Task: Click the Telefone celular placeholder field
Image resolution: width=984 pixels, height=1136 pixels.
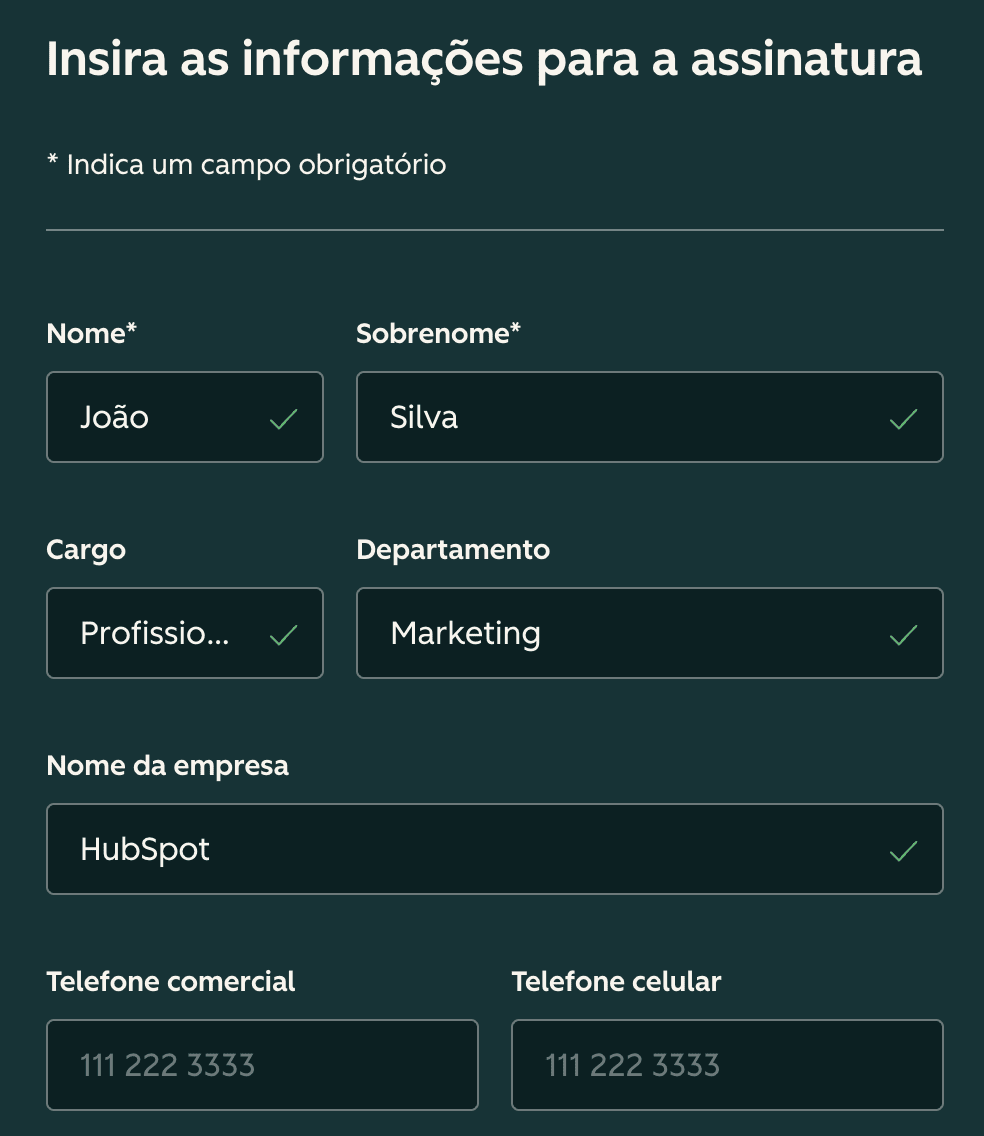Action: [x=727, y=1065]
